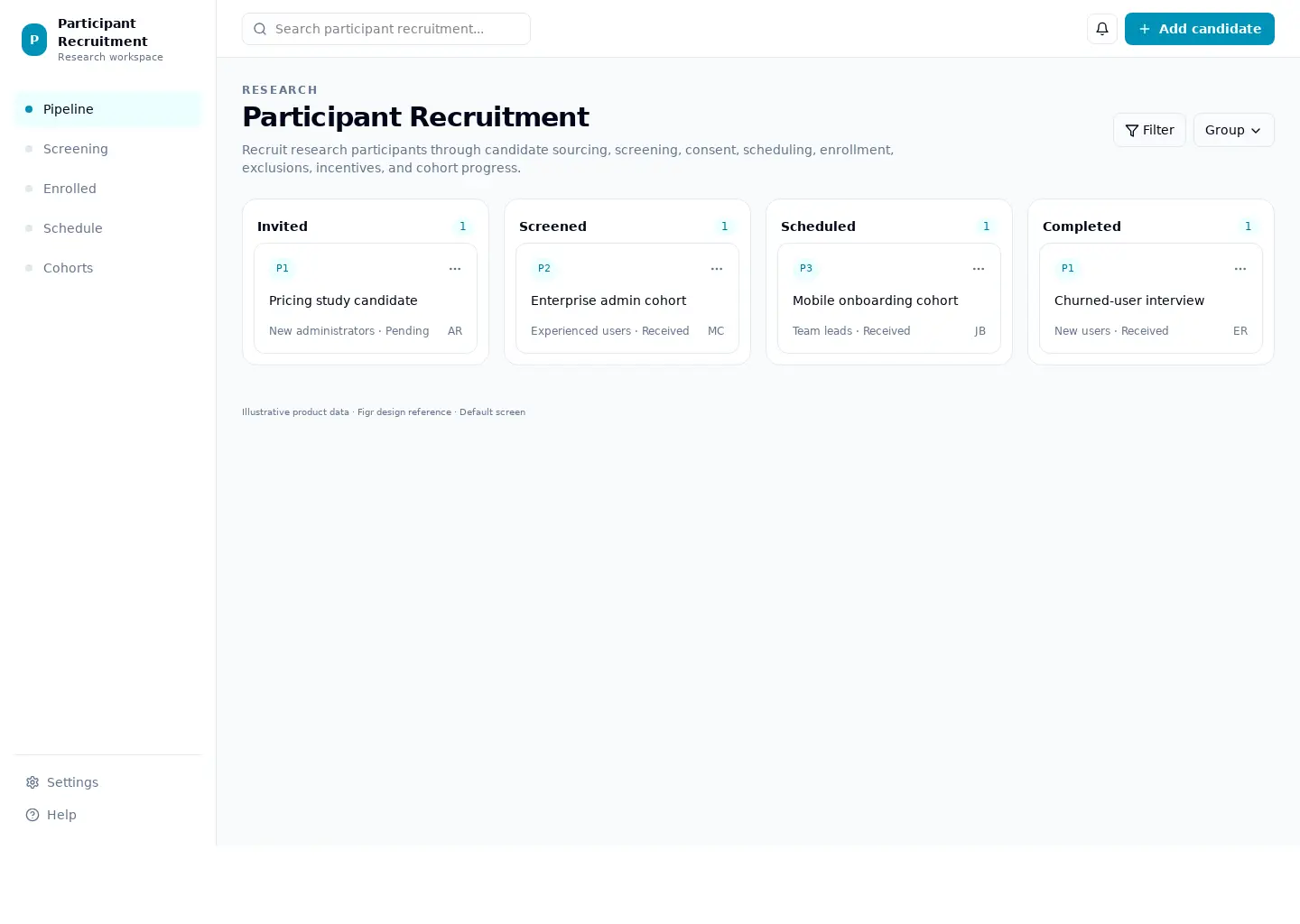Click the Scheduled column header
Image resolution: width=1300 pixels, height=924 pixels.
point(818,226)
